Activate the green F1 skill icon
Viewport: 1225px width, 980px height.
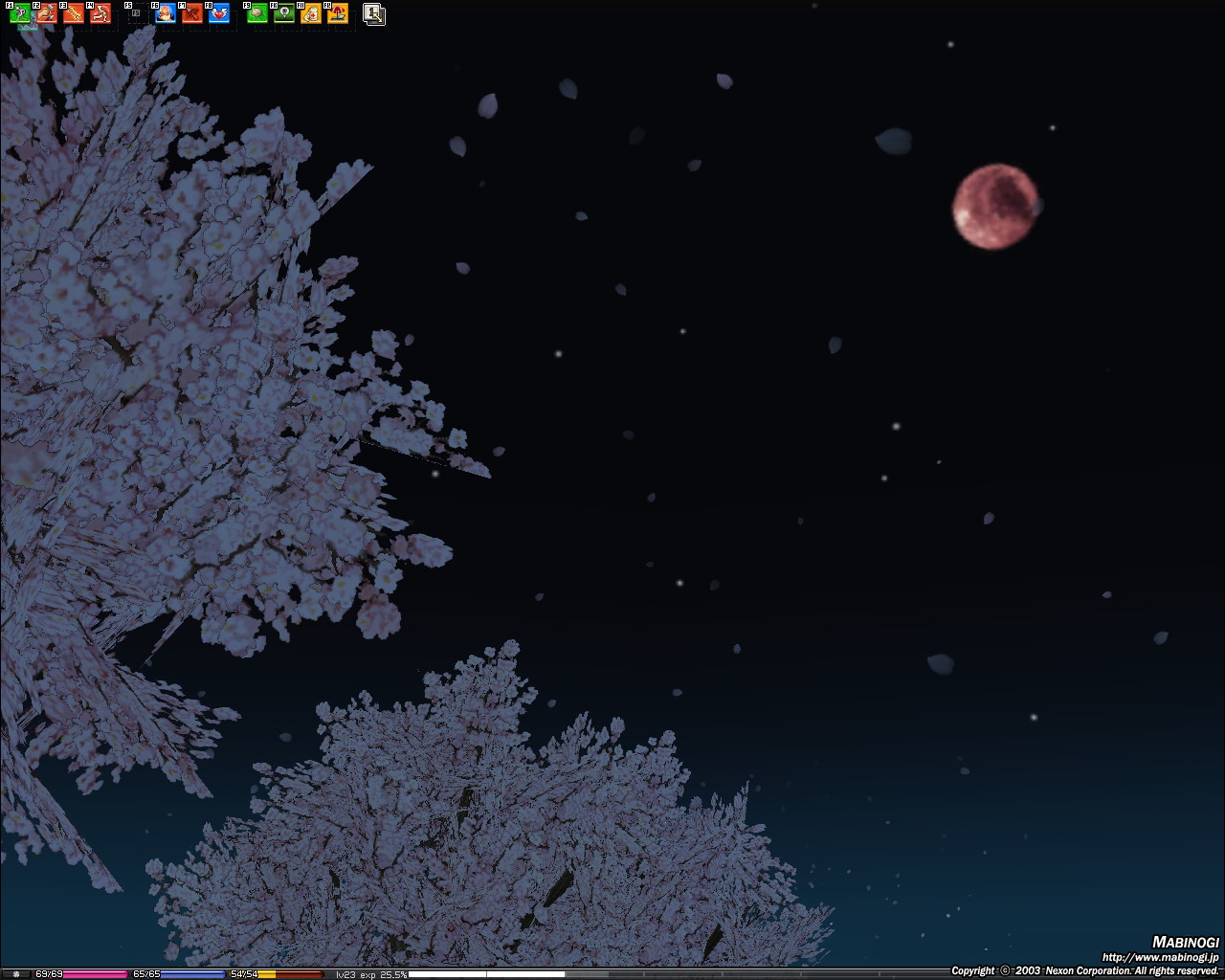pos(19,13)
